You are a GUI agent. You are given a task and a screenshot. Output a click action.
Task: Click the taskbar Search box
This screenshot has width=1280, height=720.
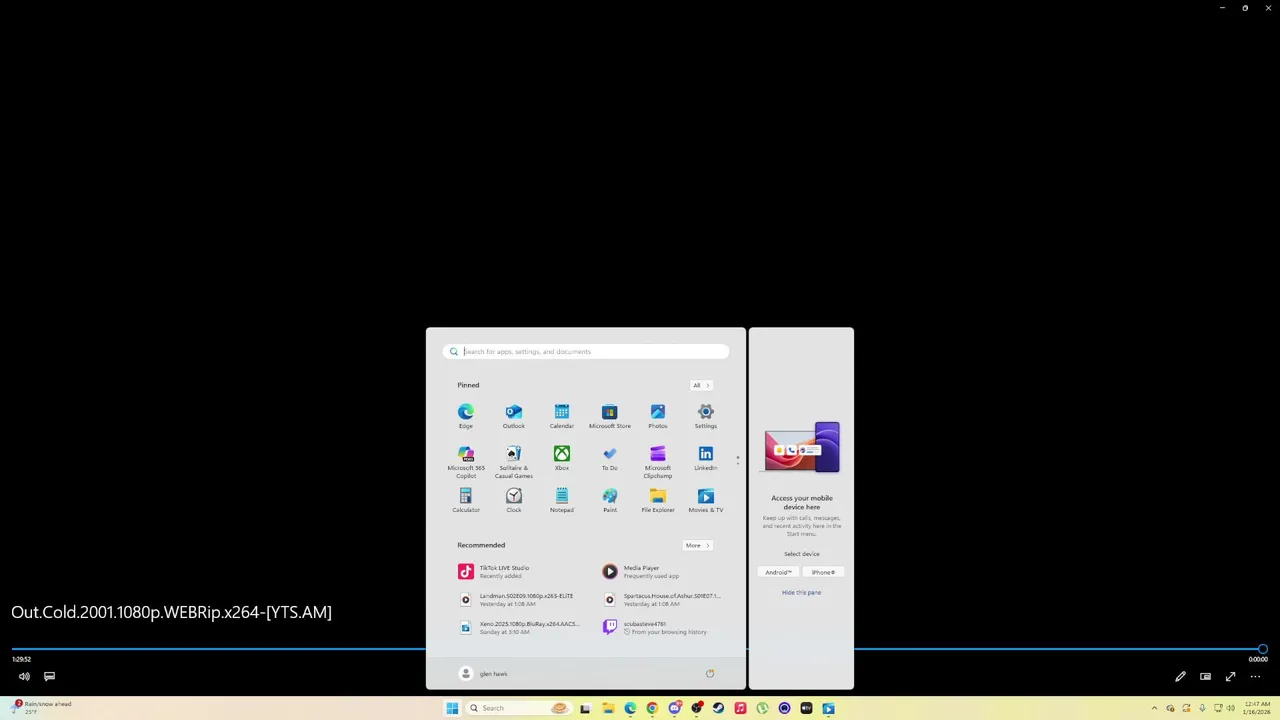point(517,708)
